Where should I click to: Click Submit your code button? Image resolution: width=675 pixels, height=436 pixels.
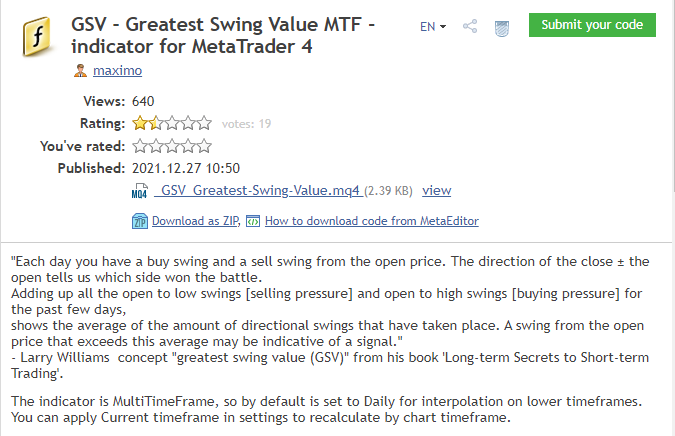[592, 25]
